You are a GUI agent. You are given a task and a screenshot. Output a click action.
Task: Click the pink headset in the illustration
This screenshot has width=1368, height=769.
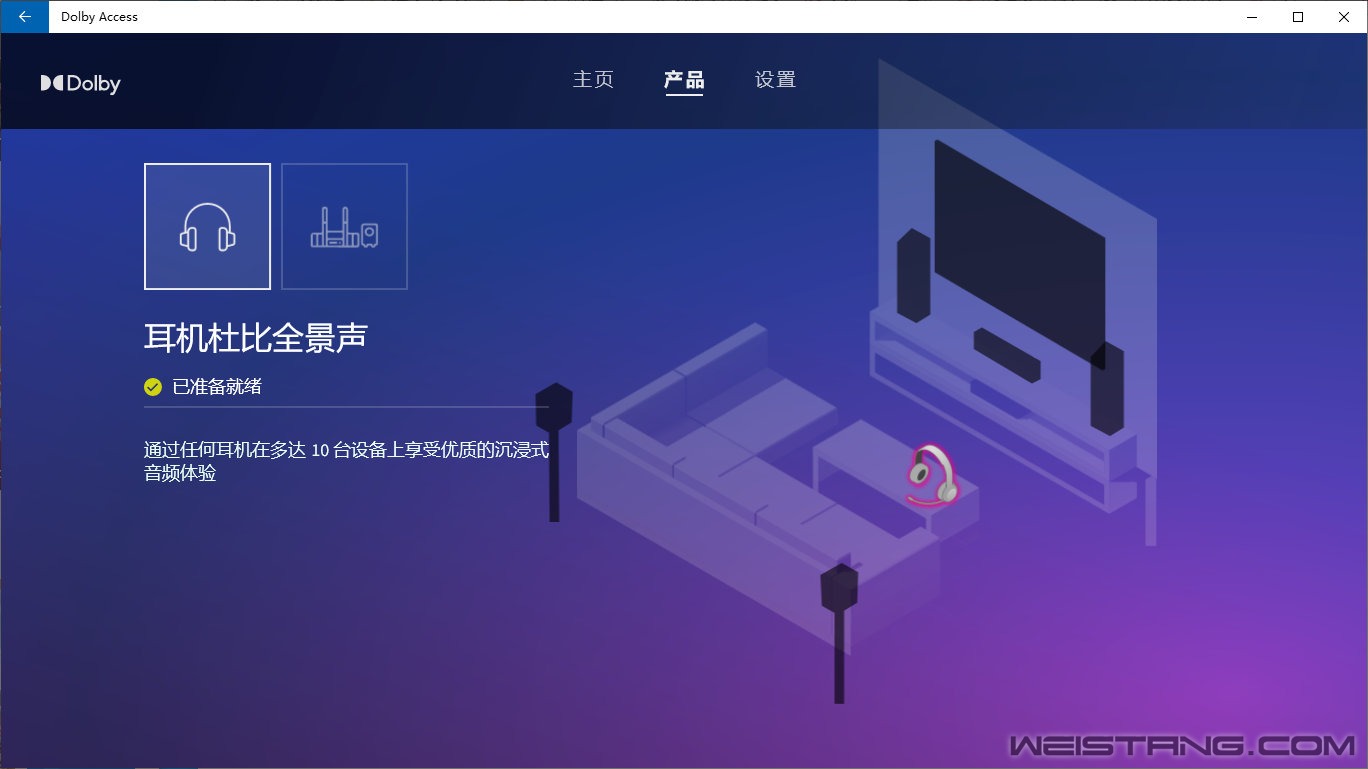tap(933, 476)
